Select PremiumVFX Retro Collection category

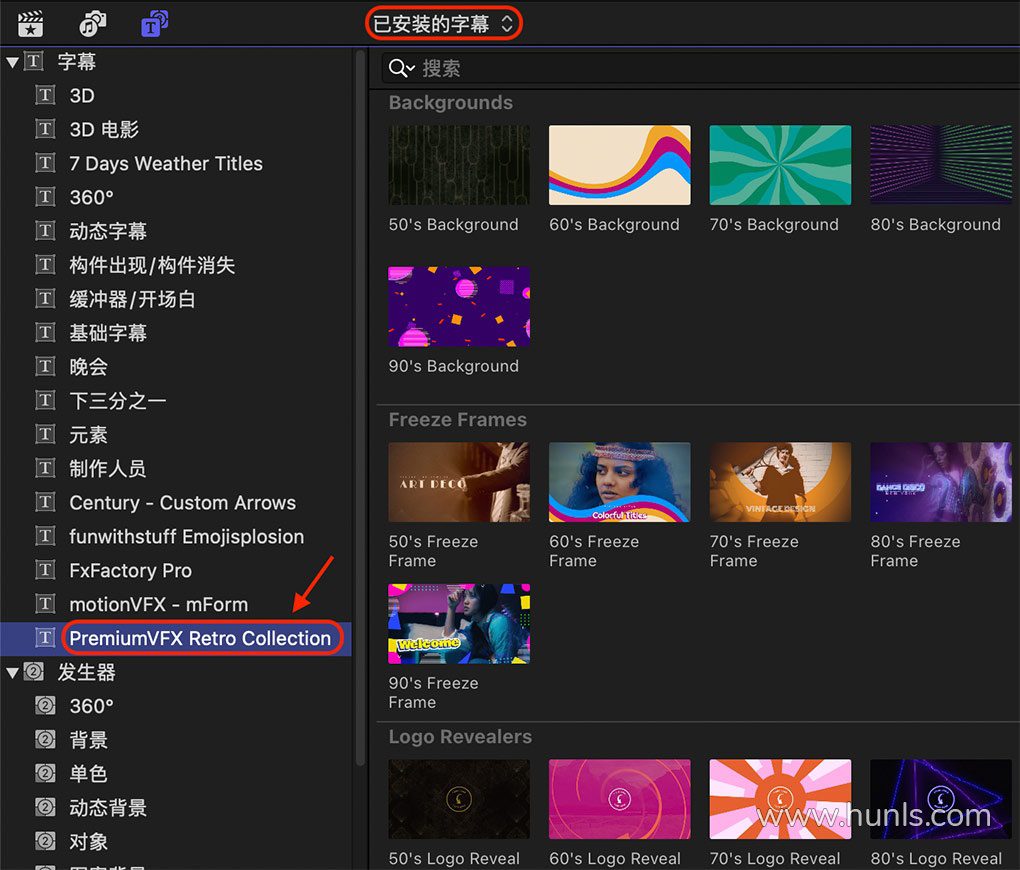click(199, 638)
